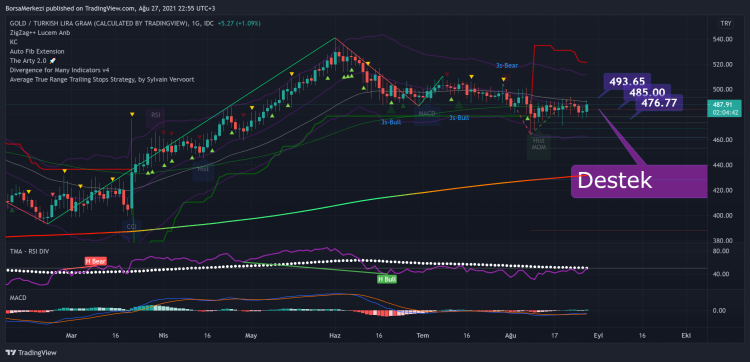750x362 pixels.
Task: Select the KC indicator label
Action: [13, 42]
